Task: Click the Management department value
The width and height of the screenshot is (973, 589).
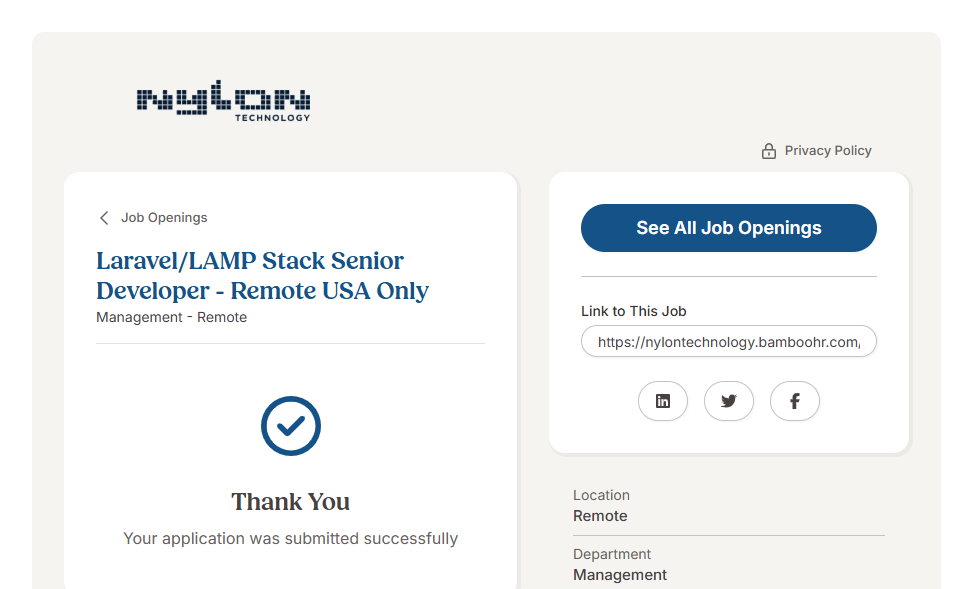Action: [619, 575]
